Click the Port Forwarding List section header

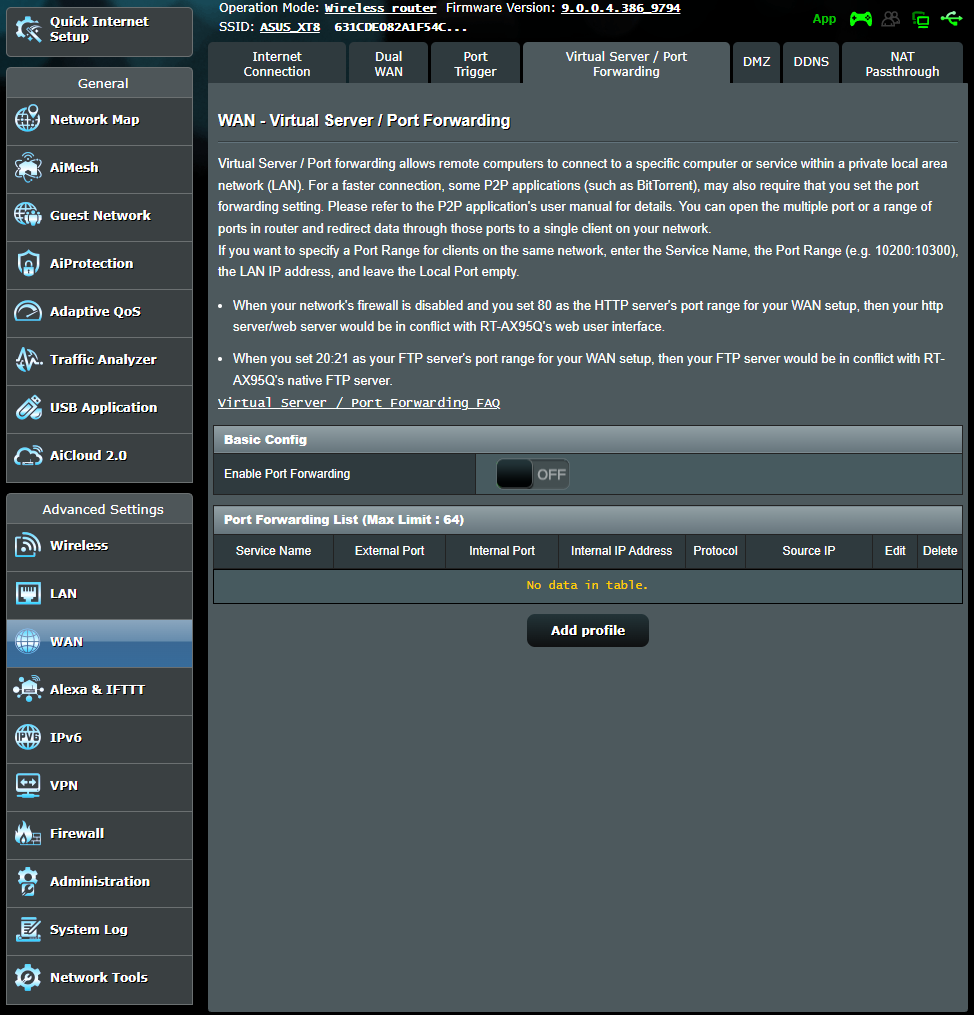pos(588,520)
